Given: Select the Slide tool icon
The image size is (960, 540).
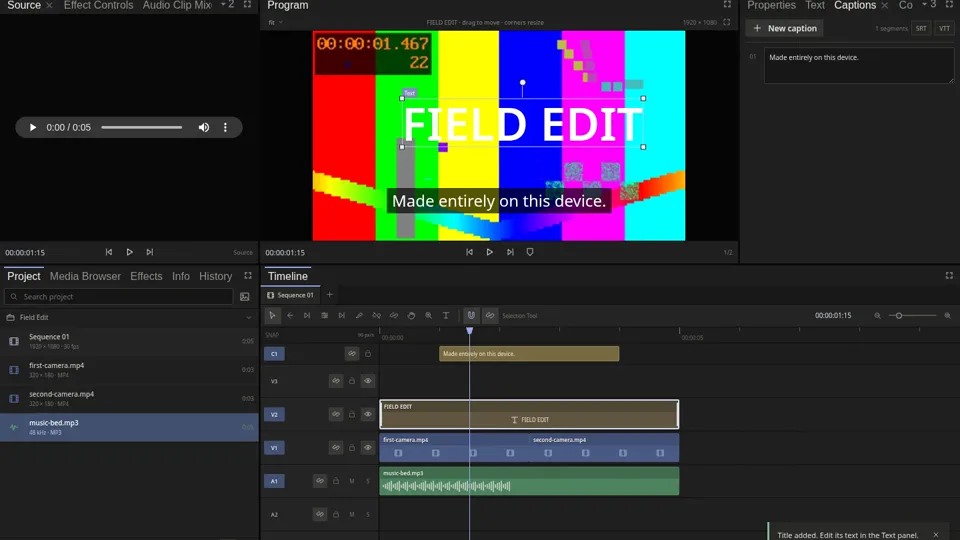Looking at the screenshot, I should [394, 315].
